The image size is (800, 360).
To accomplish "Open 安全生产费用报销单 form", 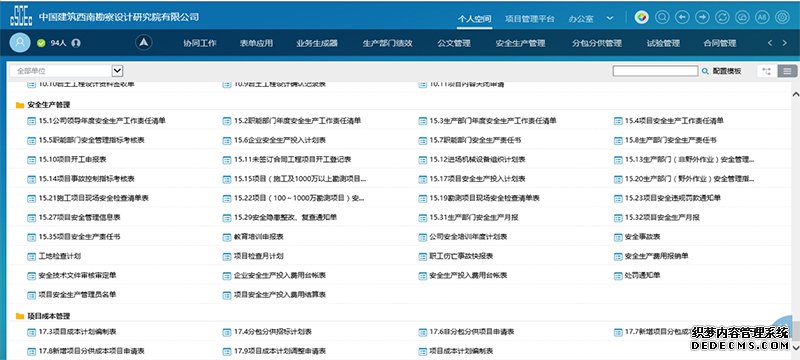I will tap(657, 256).
